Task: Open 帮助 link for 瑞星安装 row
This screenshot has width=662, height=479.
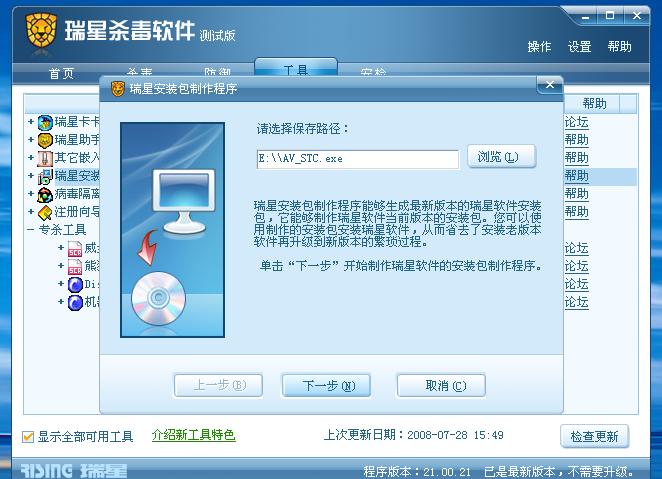Action: tap(576, 176)
